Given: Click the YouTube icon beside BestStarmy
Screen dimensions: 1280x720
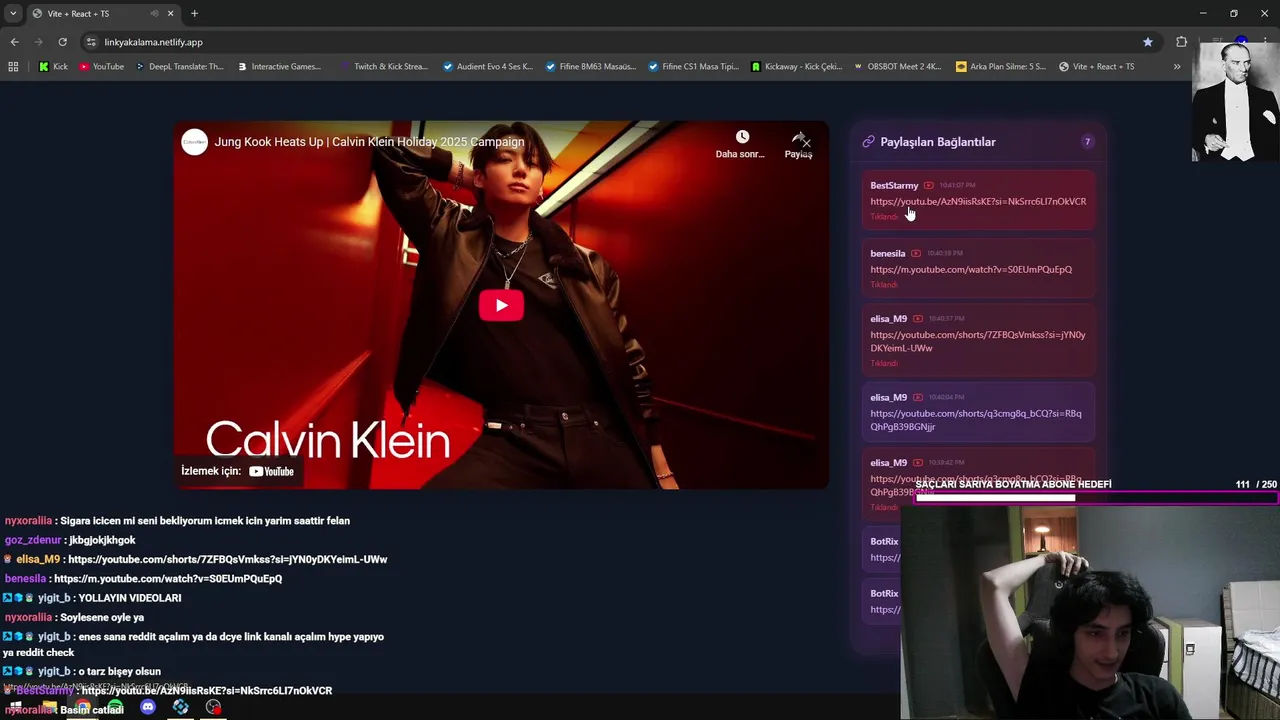Looking at the screenshot, I should (x=929, y=185).
